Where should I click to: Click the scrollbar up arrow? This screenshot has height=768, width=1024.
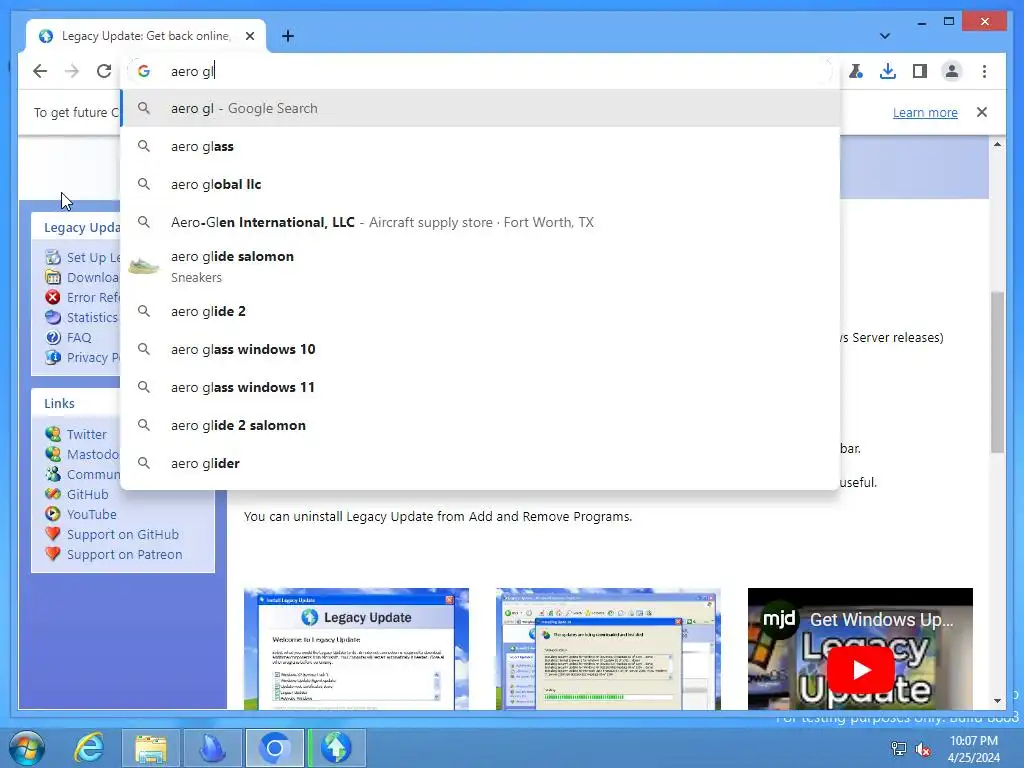coord(997,144)
